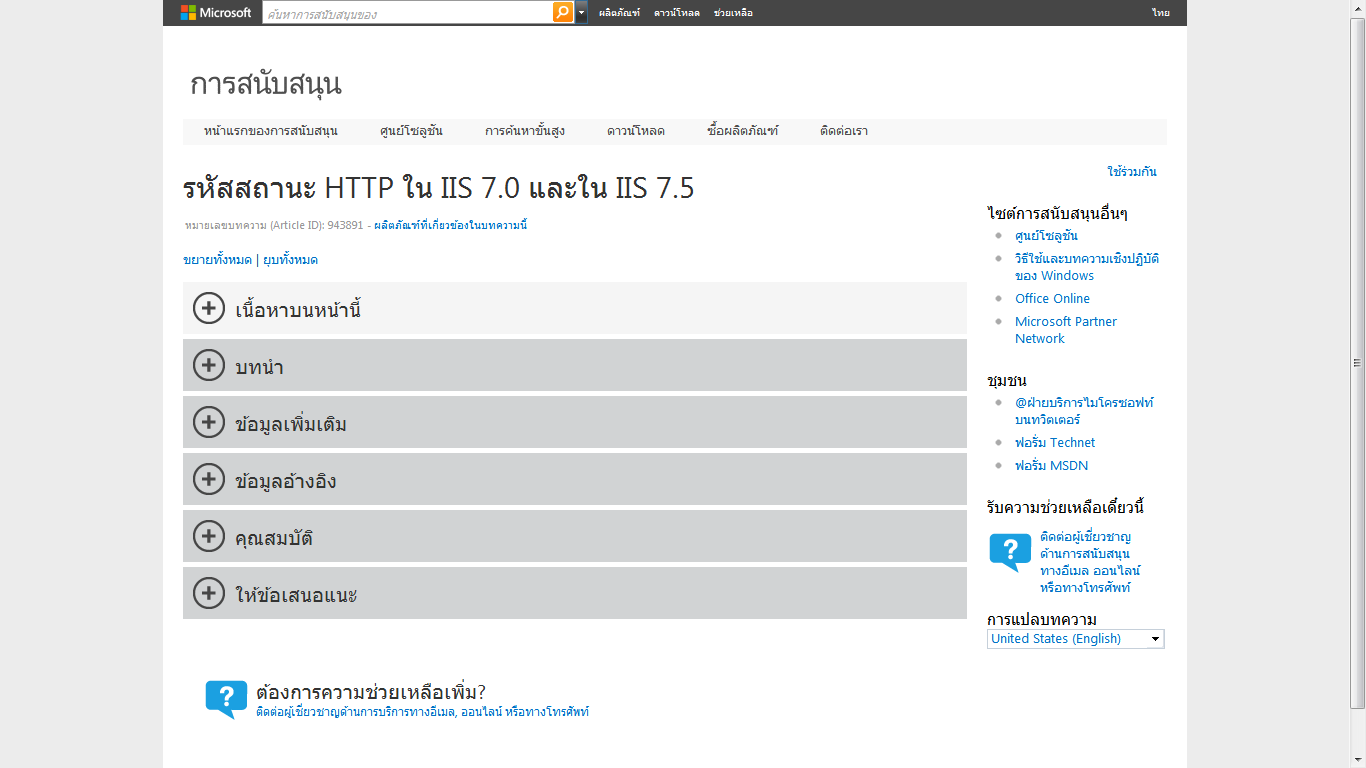Click the support search input field

407,12
